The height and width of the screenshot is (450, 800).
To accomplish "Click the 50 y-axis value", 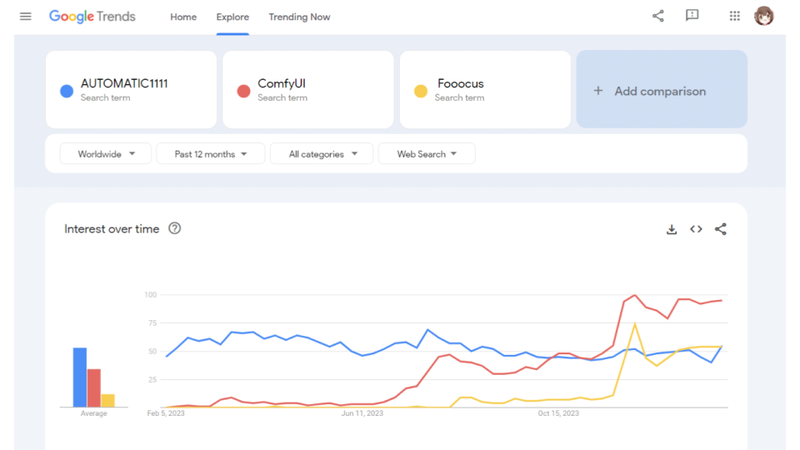I will pos(152,351).
